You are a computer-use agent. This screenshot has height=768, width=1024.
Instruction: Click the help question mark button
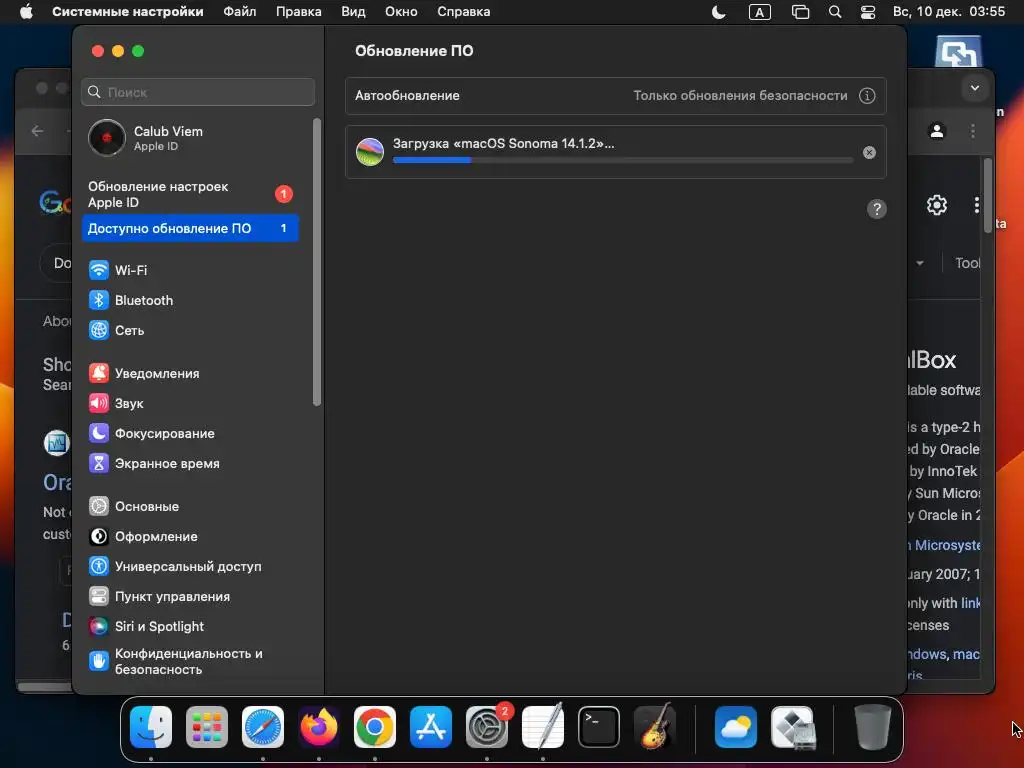click(876, 209)
